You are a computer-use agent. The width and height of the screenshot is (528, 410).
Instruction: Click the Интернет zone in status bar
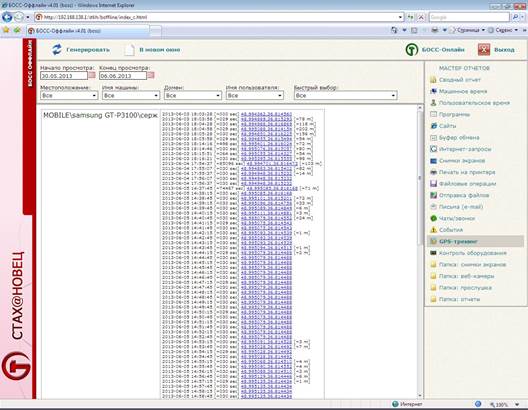coord(407,404)
